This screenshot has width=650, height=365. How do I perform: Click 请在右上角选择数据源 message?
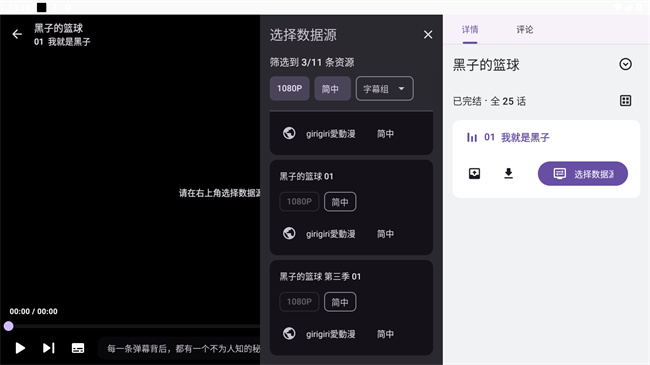click(219, 193)
